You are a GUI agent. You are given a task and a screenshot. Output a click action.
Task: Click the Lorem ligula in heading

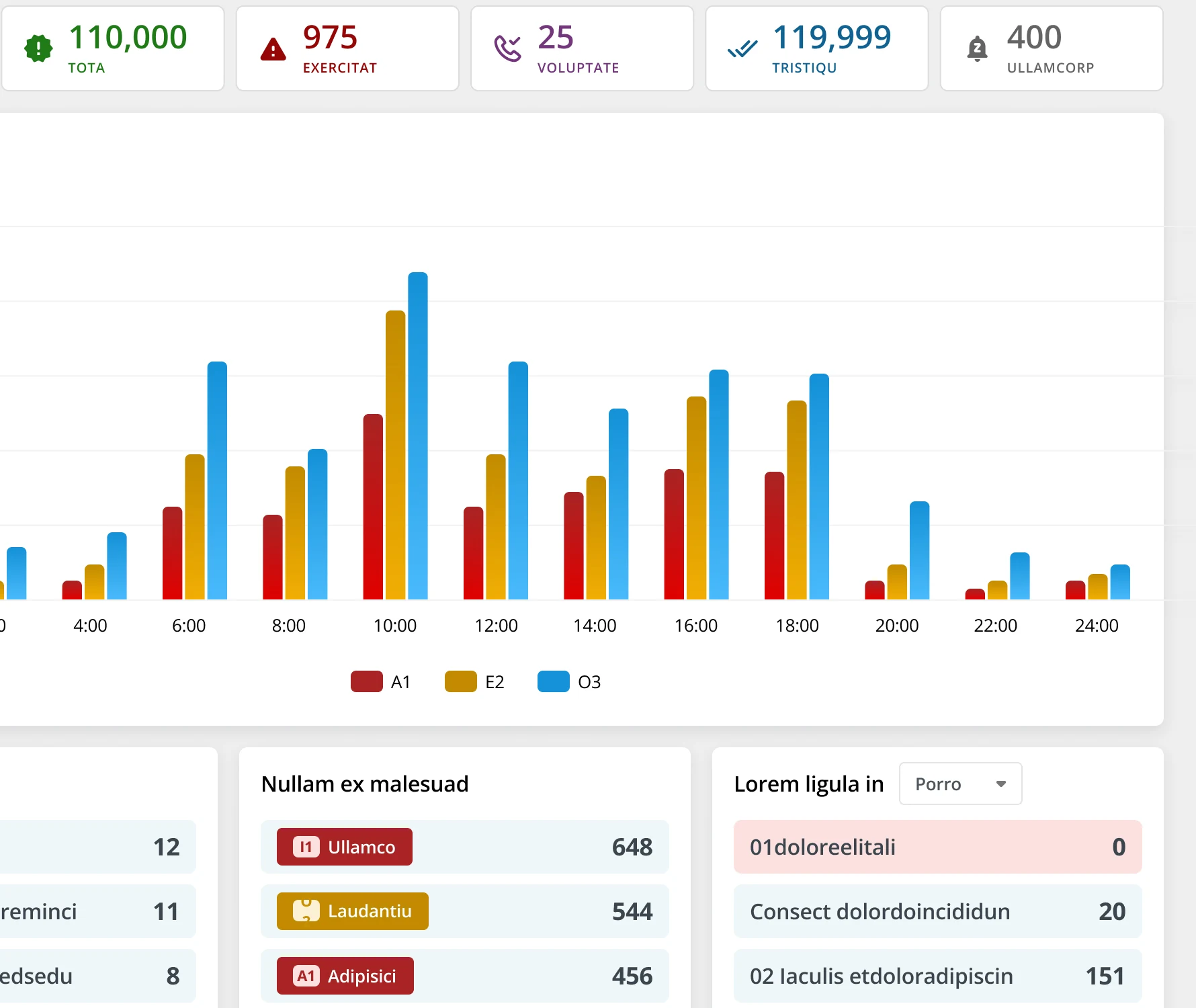point(809,784)
